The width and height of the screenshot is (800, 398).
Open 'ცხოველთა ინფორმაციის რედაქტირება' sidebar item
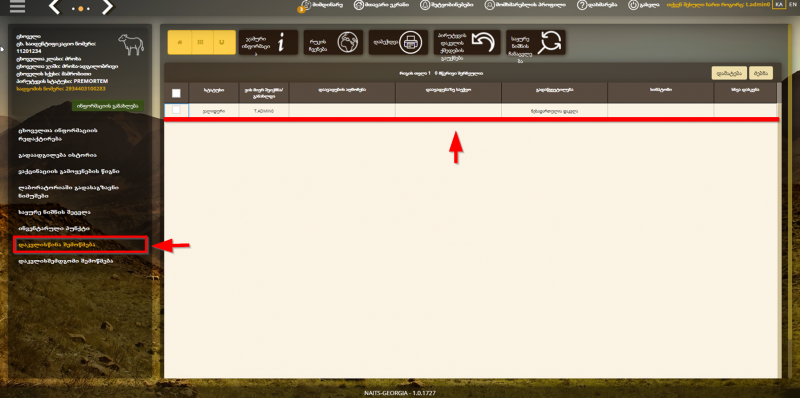coord(58,134)
